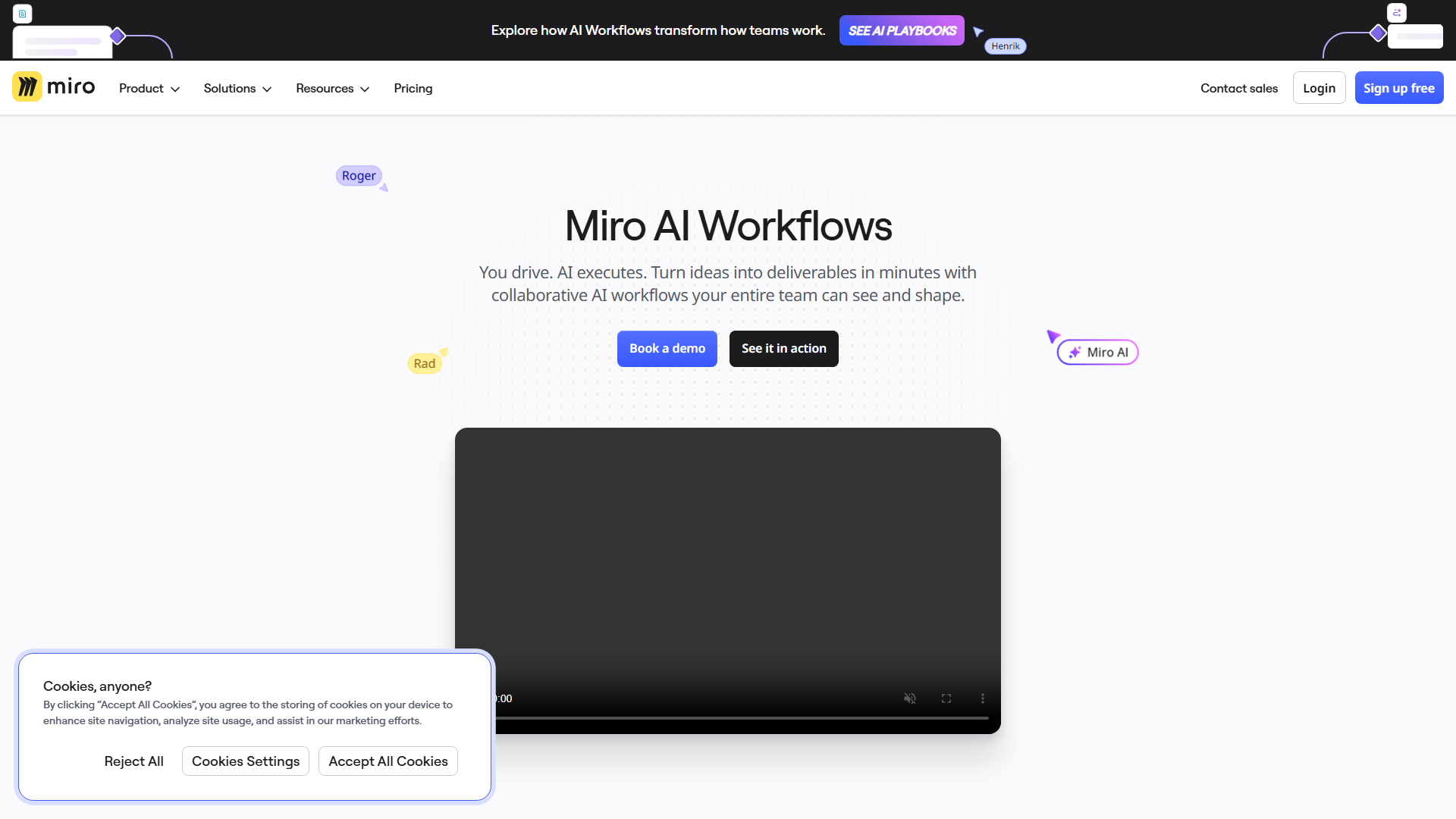The height and width of the screenshot is (819, 1456).
Task: Click the Book a demo button
Action: click(667, 348)
